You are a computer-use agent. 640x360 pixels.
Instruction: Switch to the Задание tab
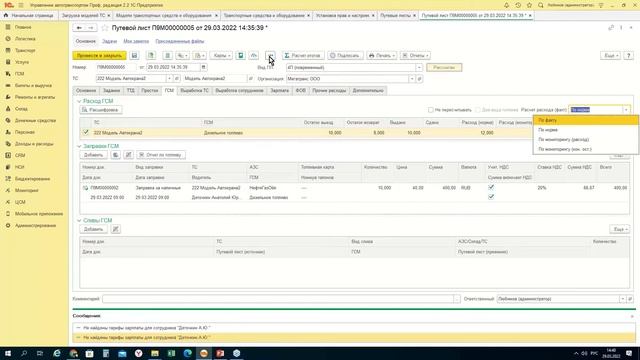pos(111,91)
